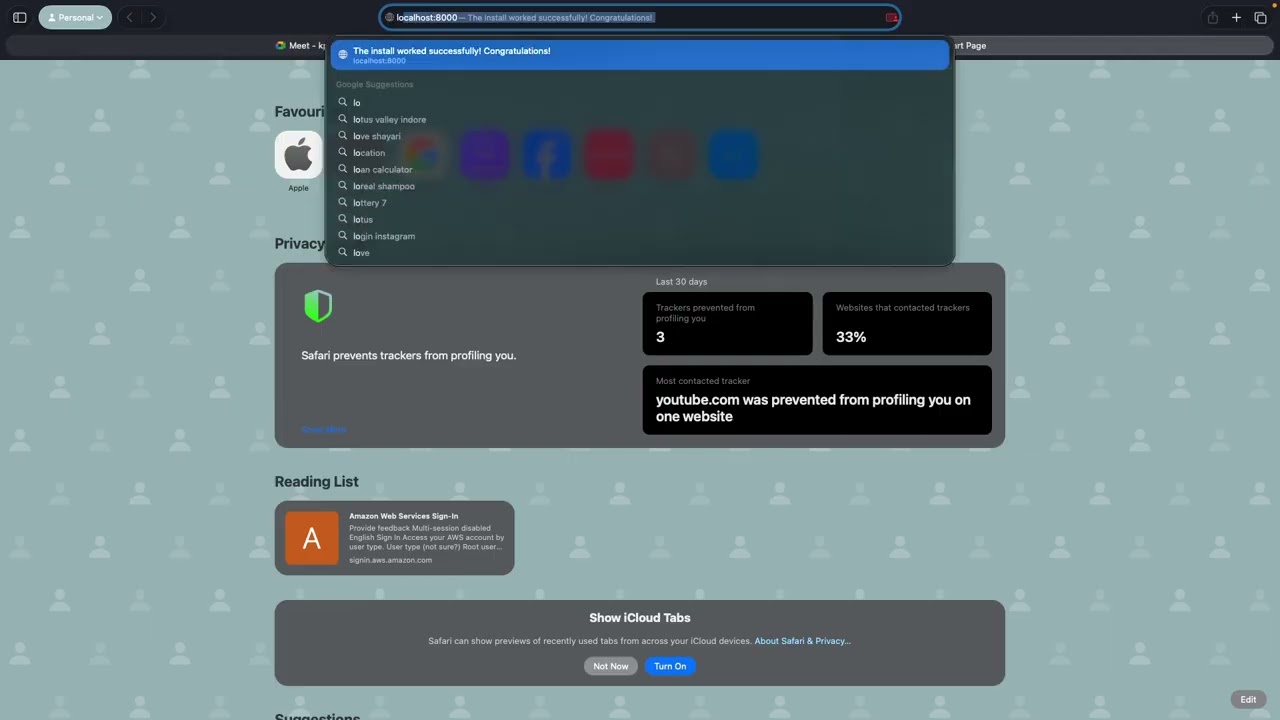Screen dimensions: 1280x720
Task: Choose the 'lo' search suggestion
Action: click(640, 102)
